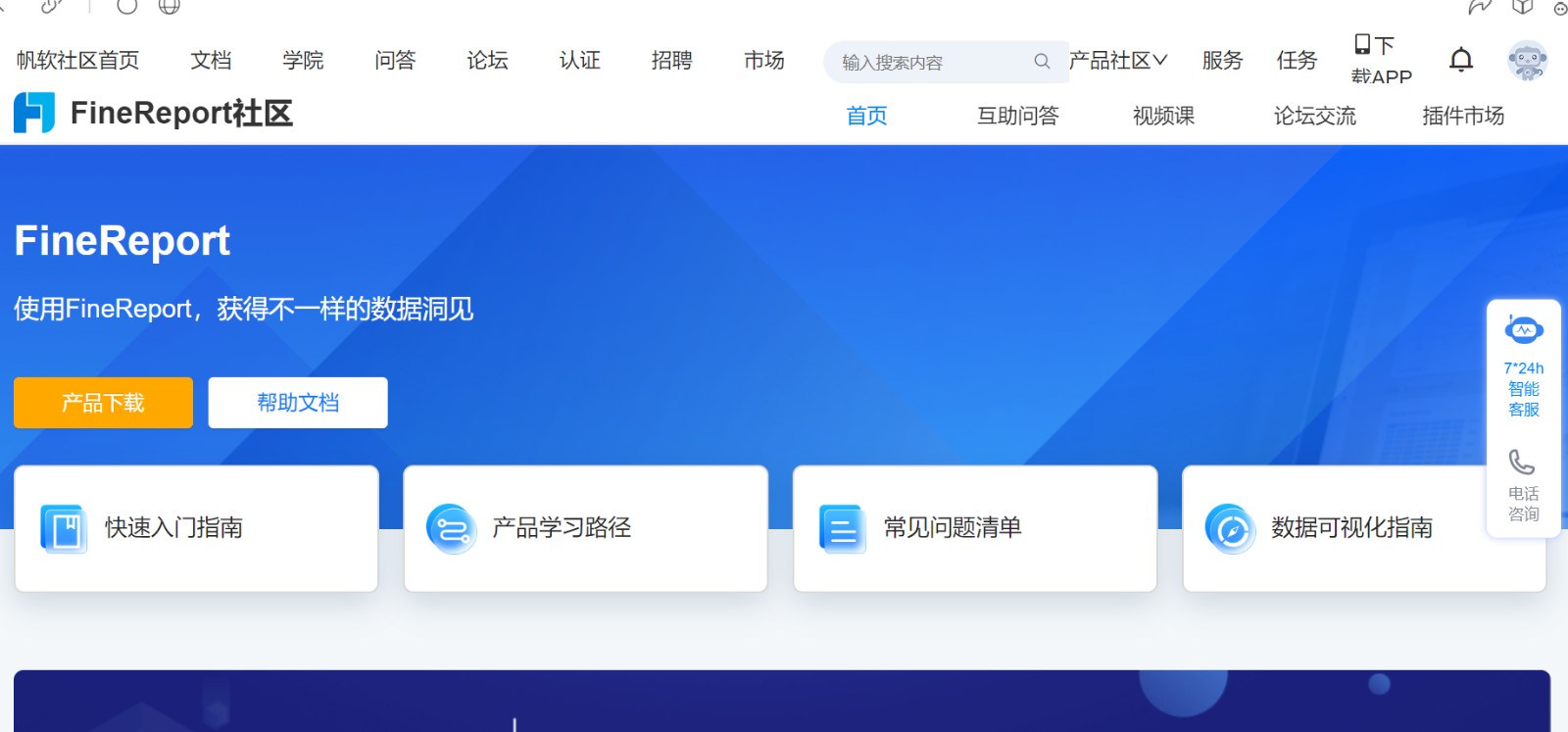The height and width of the screenshot is (732, 1568).
Task: Open the 论坛 top menu item
Action: click(x=487, y=61)
